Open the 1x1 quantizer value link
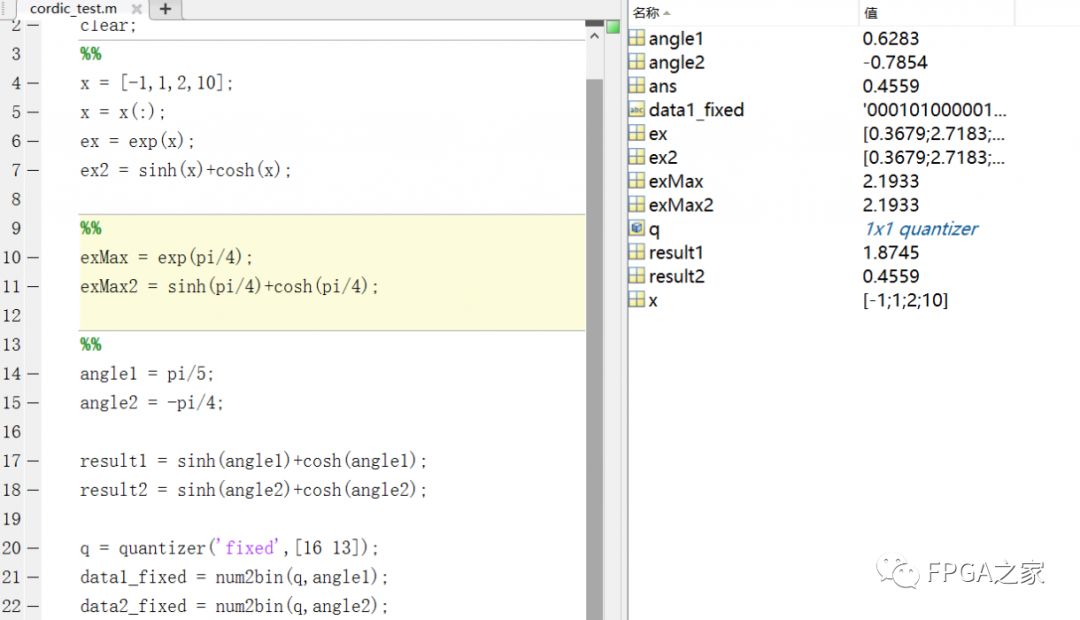The image size is (1080, 620). point(921,229)
